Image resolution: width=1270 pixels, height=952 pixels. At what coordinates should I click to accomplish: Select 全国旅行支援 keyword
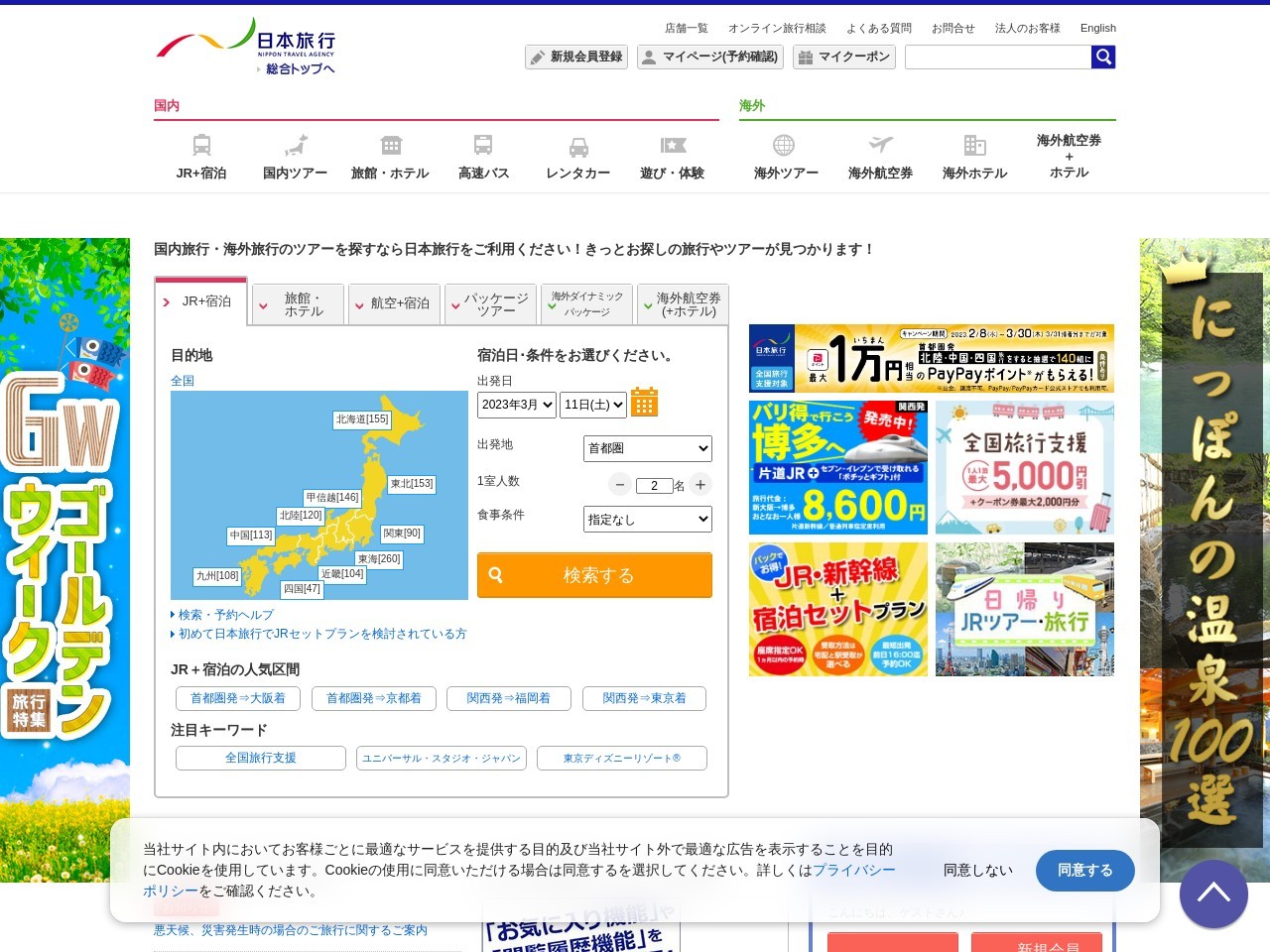(261, 758)
